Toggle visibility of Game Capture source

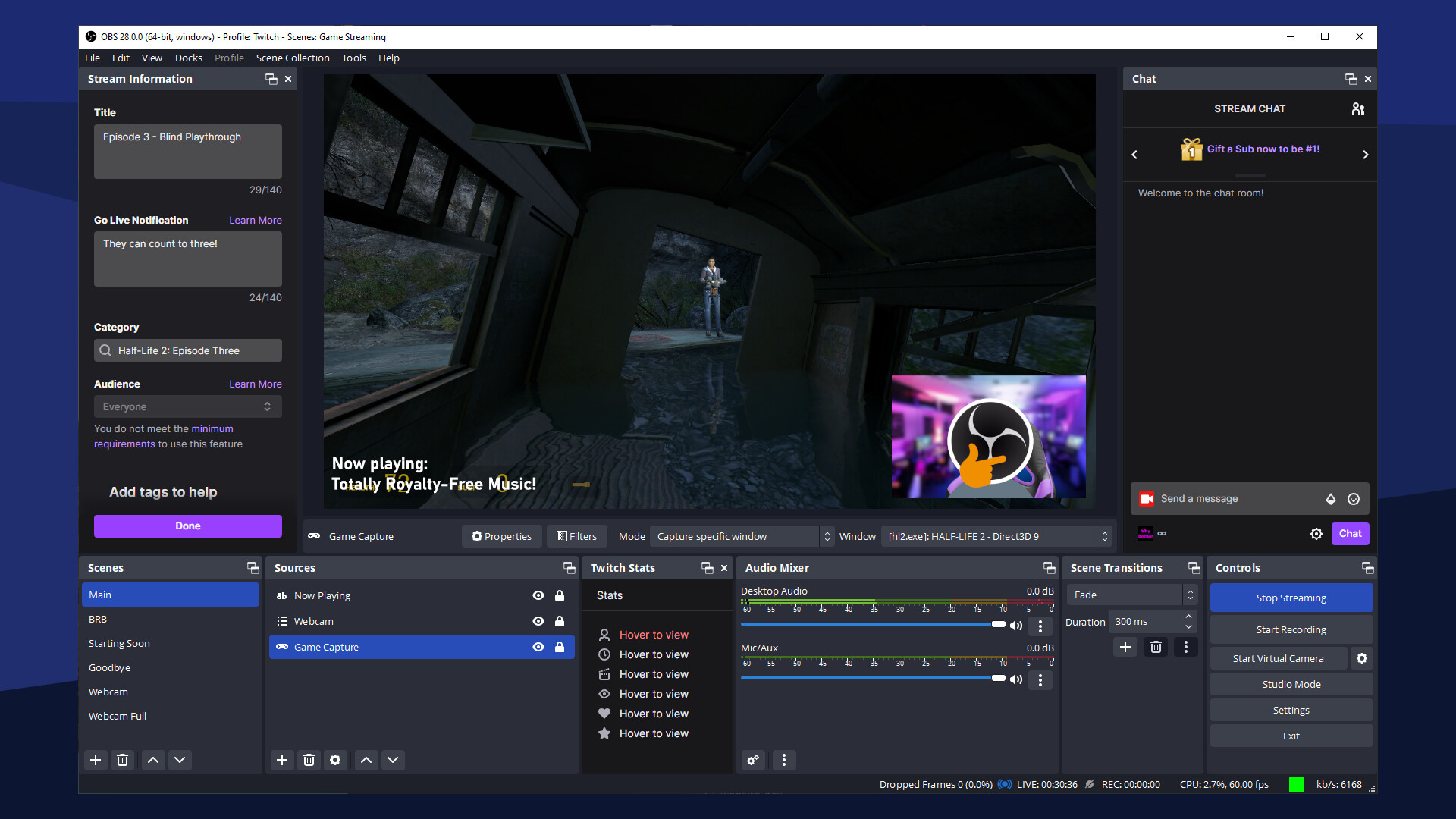539,647
